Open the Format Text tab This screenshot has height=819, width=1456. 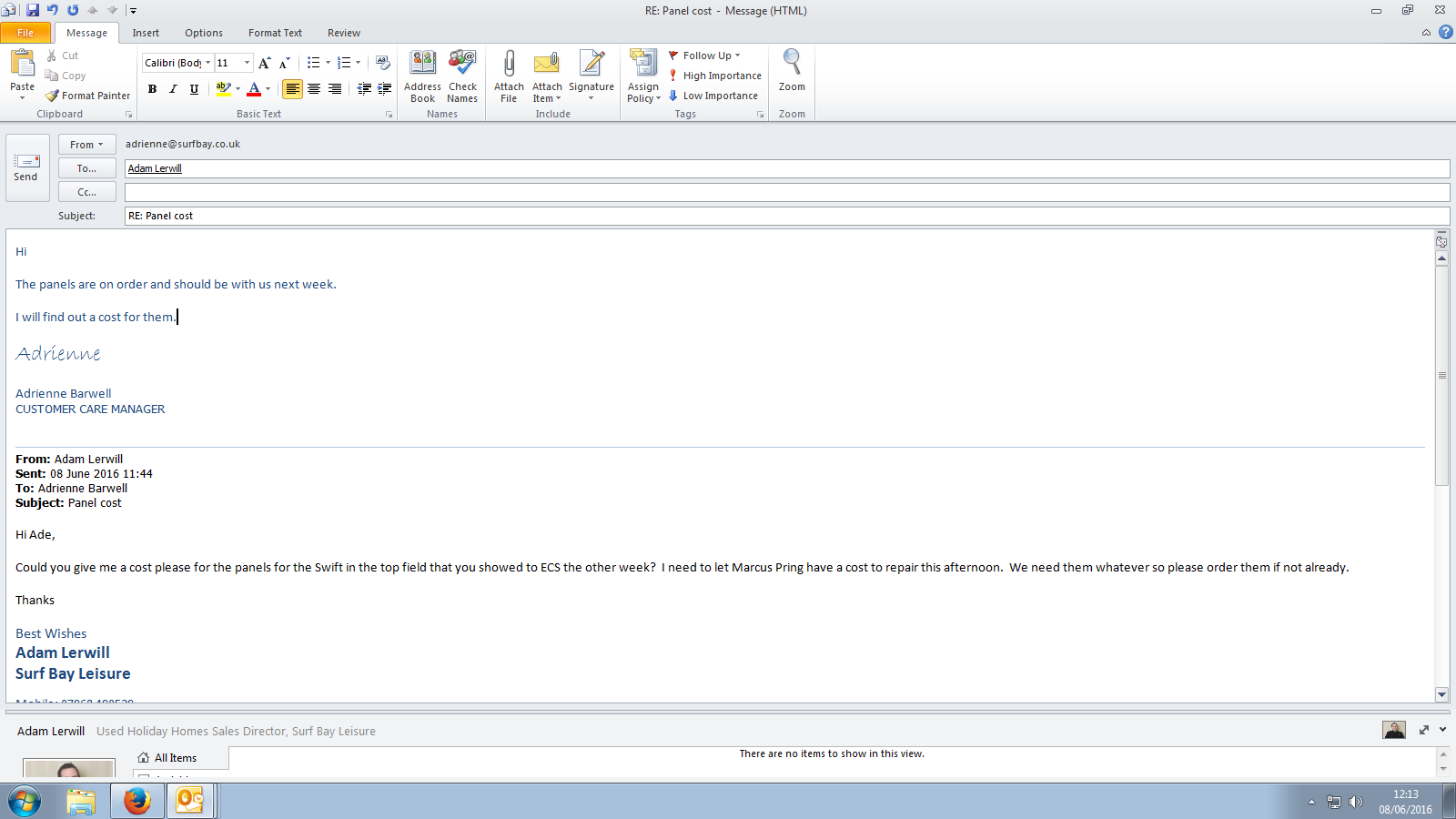tap(275, 33)
